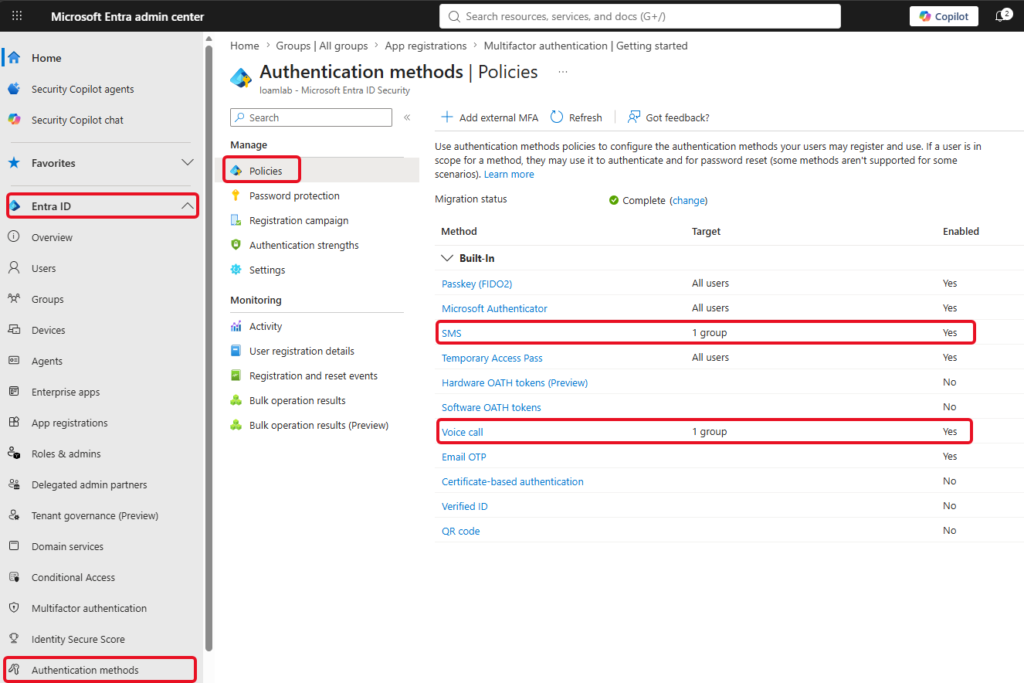This screenshot has width=1024, height=683.
Task: Open the notifications bell icon
Action: 1002,16
